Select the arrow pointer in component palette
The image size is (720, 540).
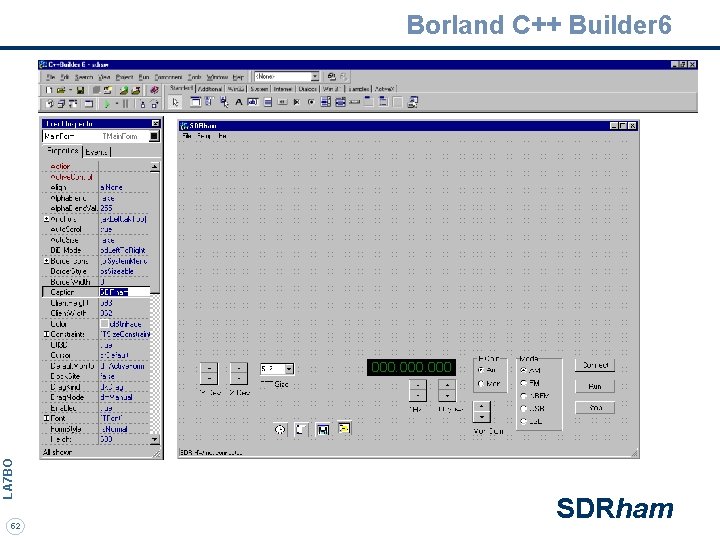[x=175, y=102]
